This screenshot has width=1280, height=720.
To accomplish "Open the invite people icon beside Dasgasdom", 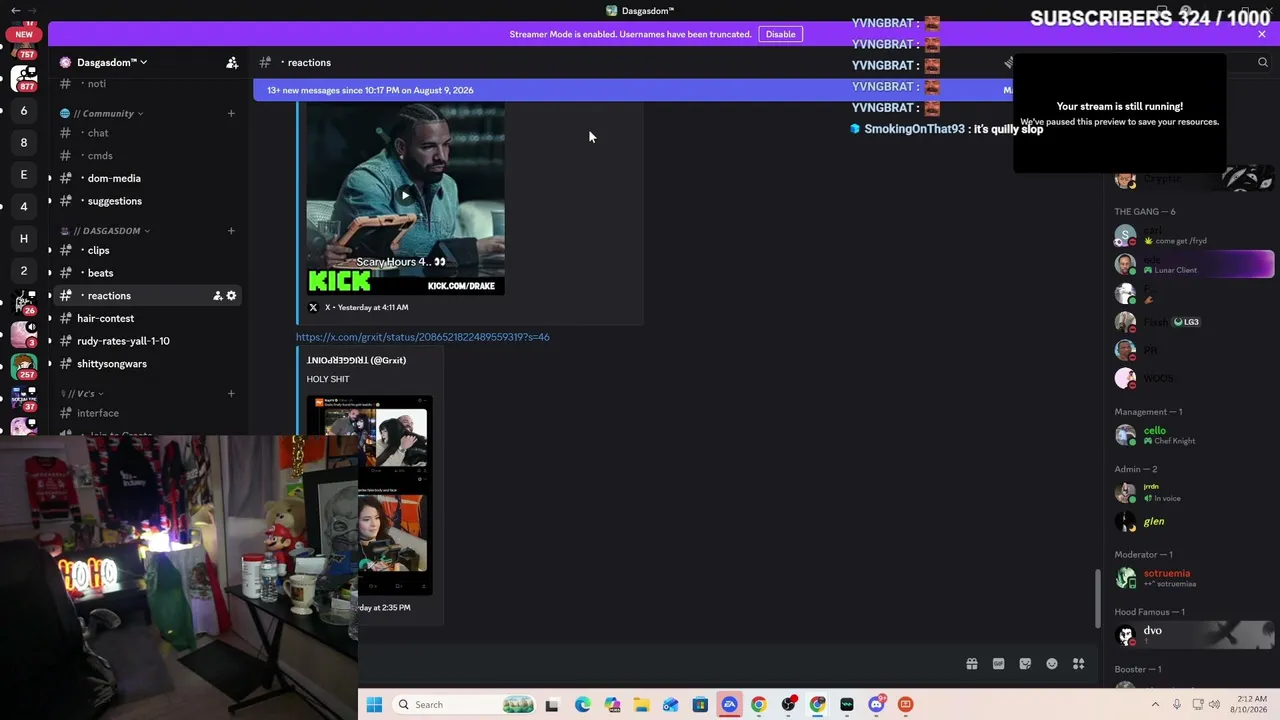I will 232,62.
